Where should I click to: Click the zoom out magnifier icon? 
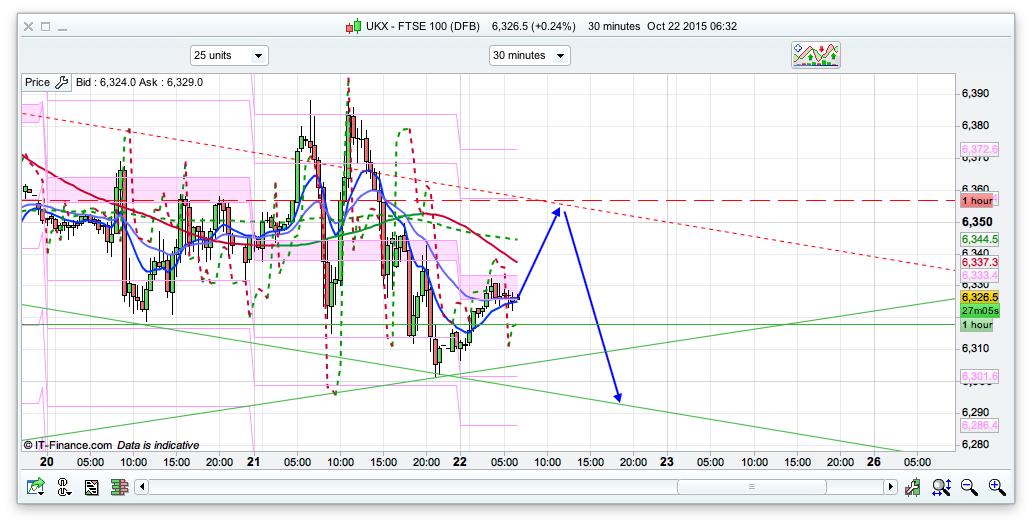[969, 487]
